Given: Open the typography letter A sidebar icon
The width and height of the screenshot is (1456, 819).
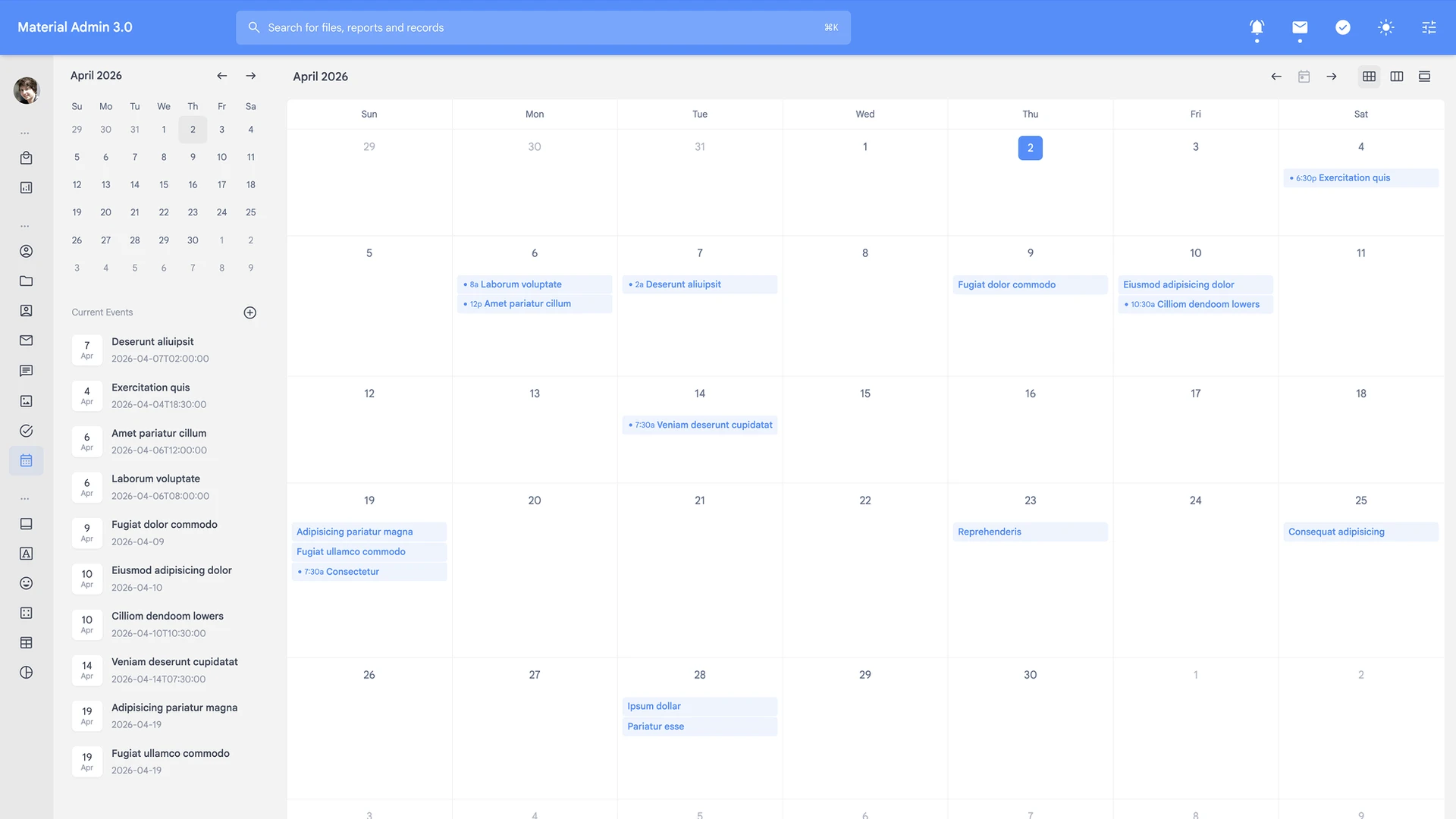Looking at the screenshot, I should click(x=27, y=554).
